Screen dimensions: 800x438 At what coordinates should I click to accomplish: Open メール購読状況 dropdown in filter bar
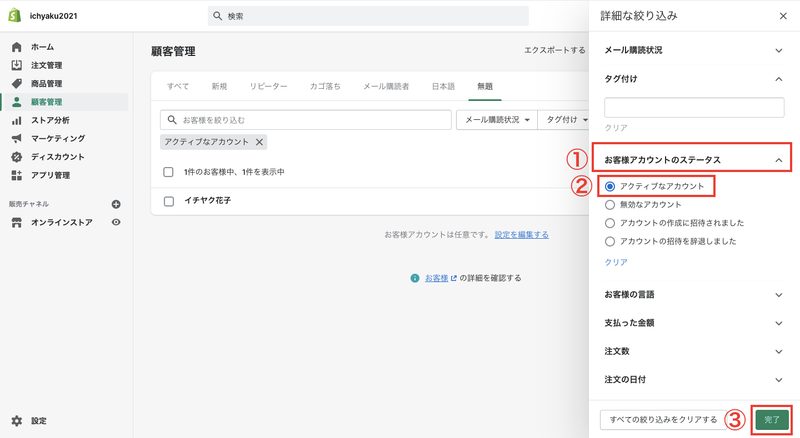pyautogui.click(x=497, y=119)
